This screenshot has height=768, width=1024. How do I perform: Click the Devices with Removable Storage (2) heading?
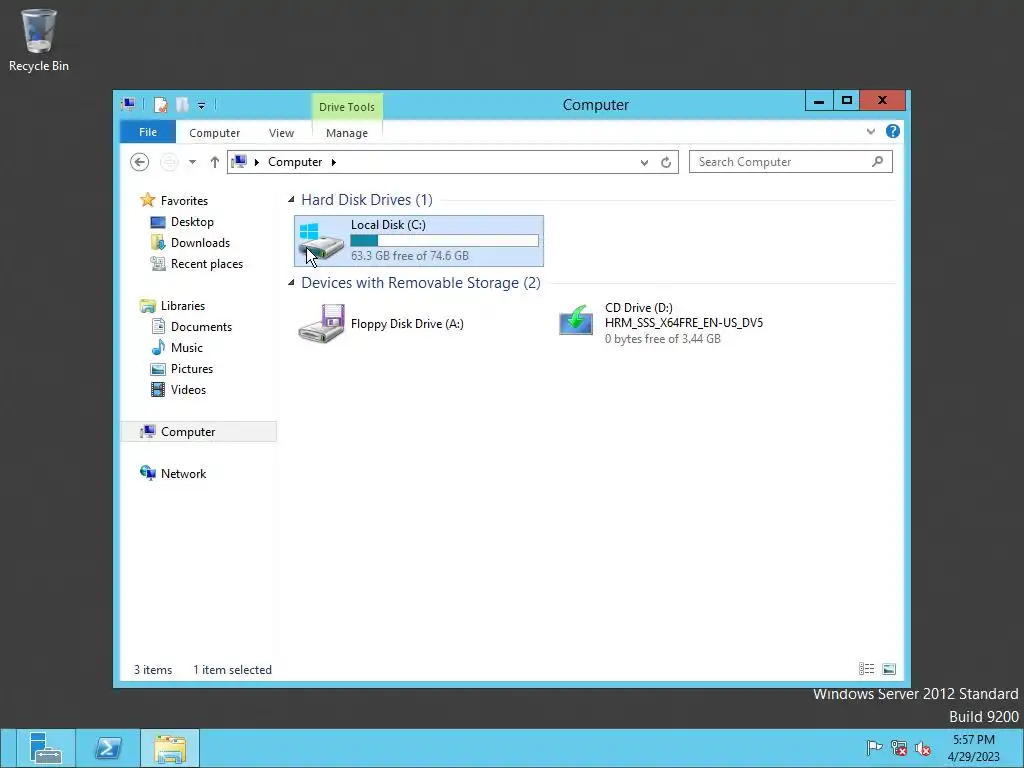pos(421,283)
